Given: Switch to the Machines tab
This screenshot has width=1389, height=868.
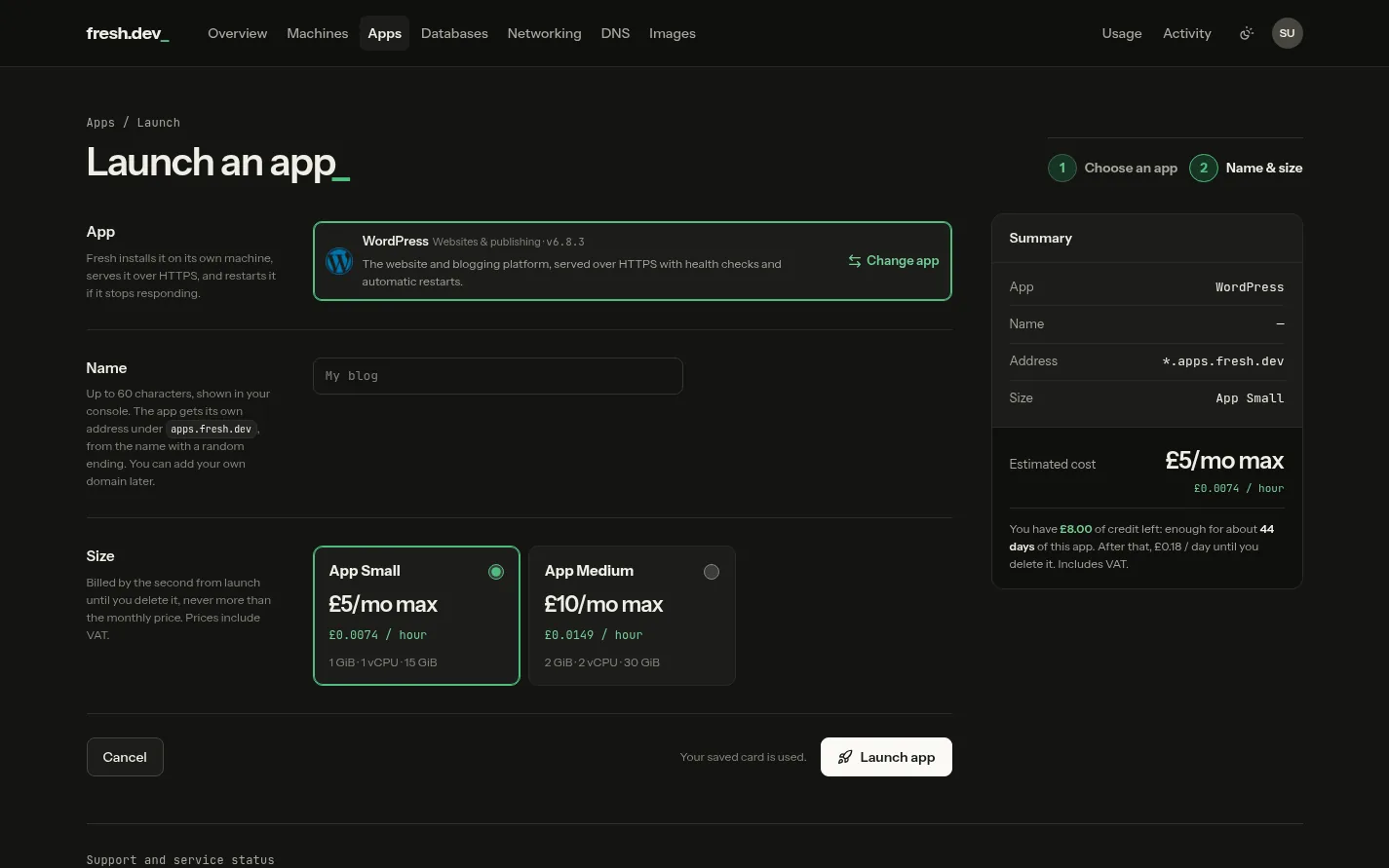Looking at the screenshot, I should [x=317, y=33].
